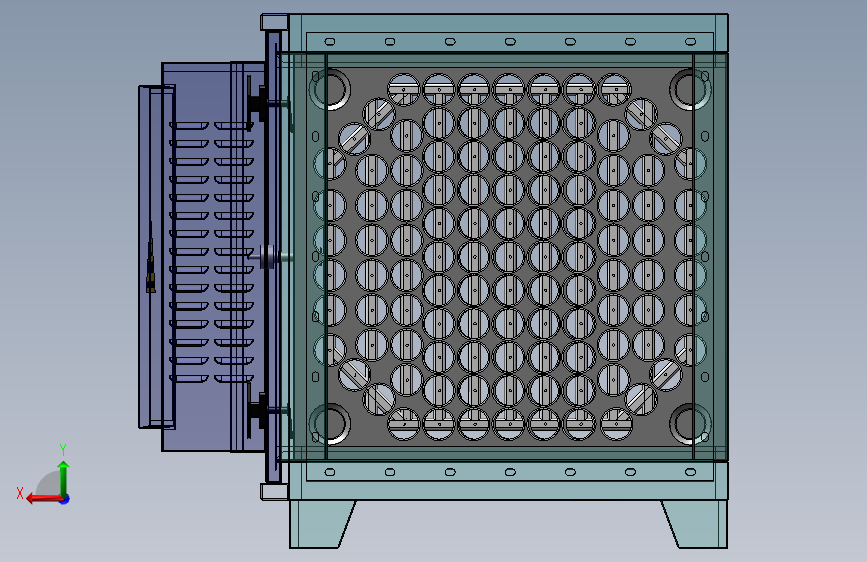Screen dimensions: 867x562
Task: Click the green Y axis arrow of the triad
Action: click(x=64, y=477)
